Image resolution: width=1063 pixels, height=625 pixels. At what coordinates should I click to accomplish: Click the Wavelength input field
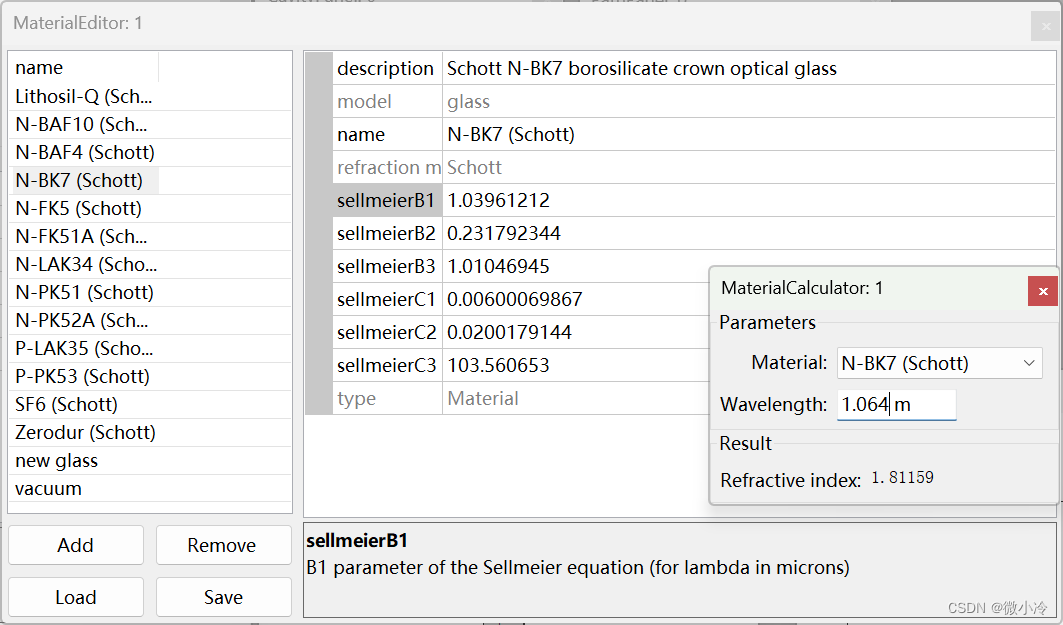[x=896, y=405]
